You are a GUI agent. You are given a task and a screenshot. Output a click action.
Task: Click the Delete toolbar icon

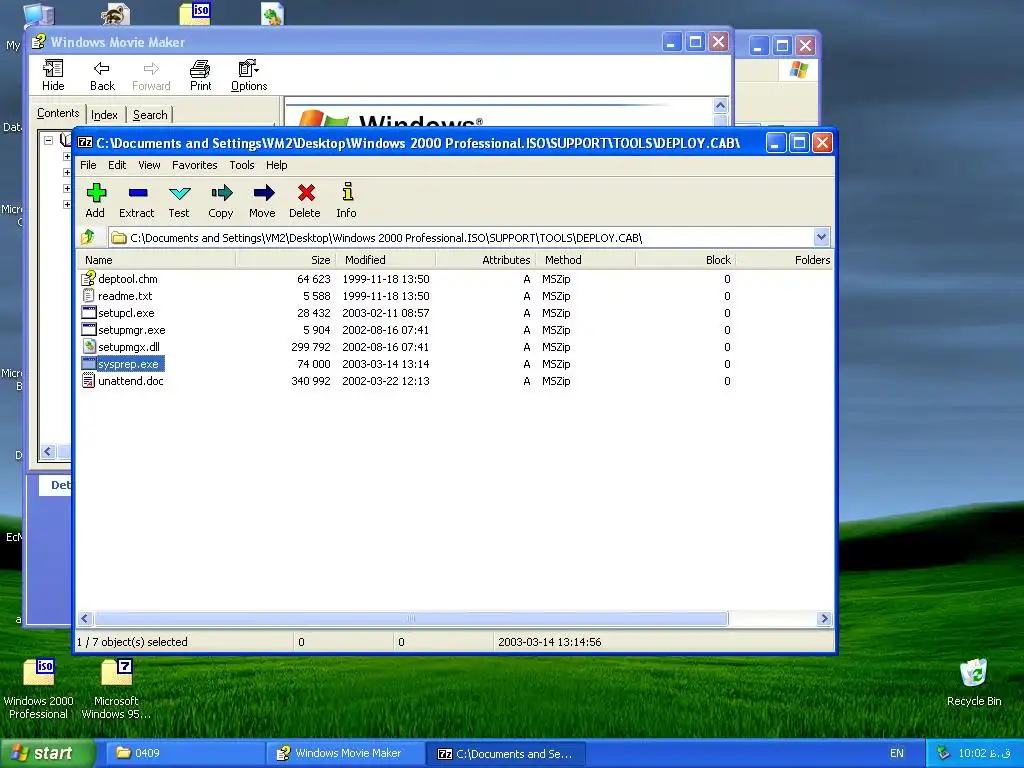tap(306, 193)
